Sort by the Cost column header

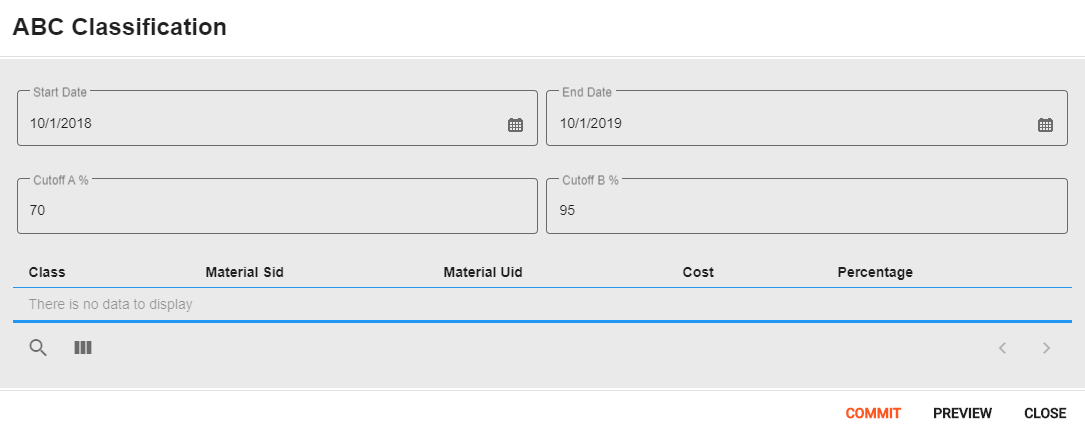coord(698,272)
